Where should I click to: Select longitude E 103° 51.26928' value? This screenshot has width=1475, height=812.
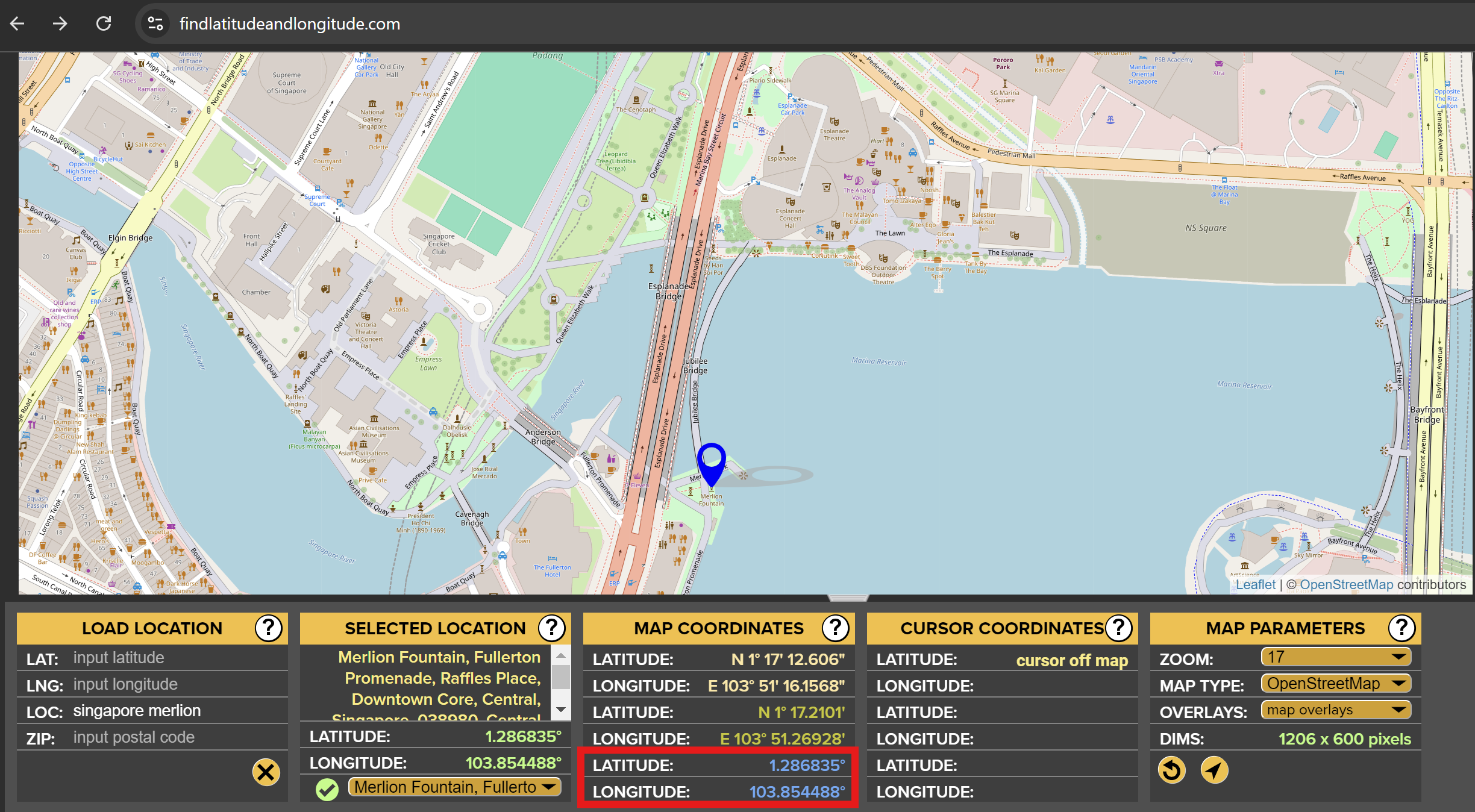[782, 739]
